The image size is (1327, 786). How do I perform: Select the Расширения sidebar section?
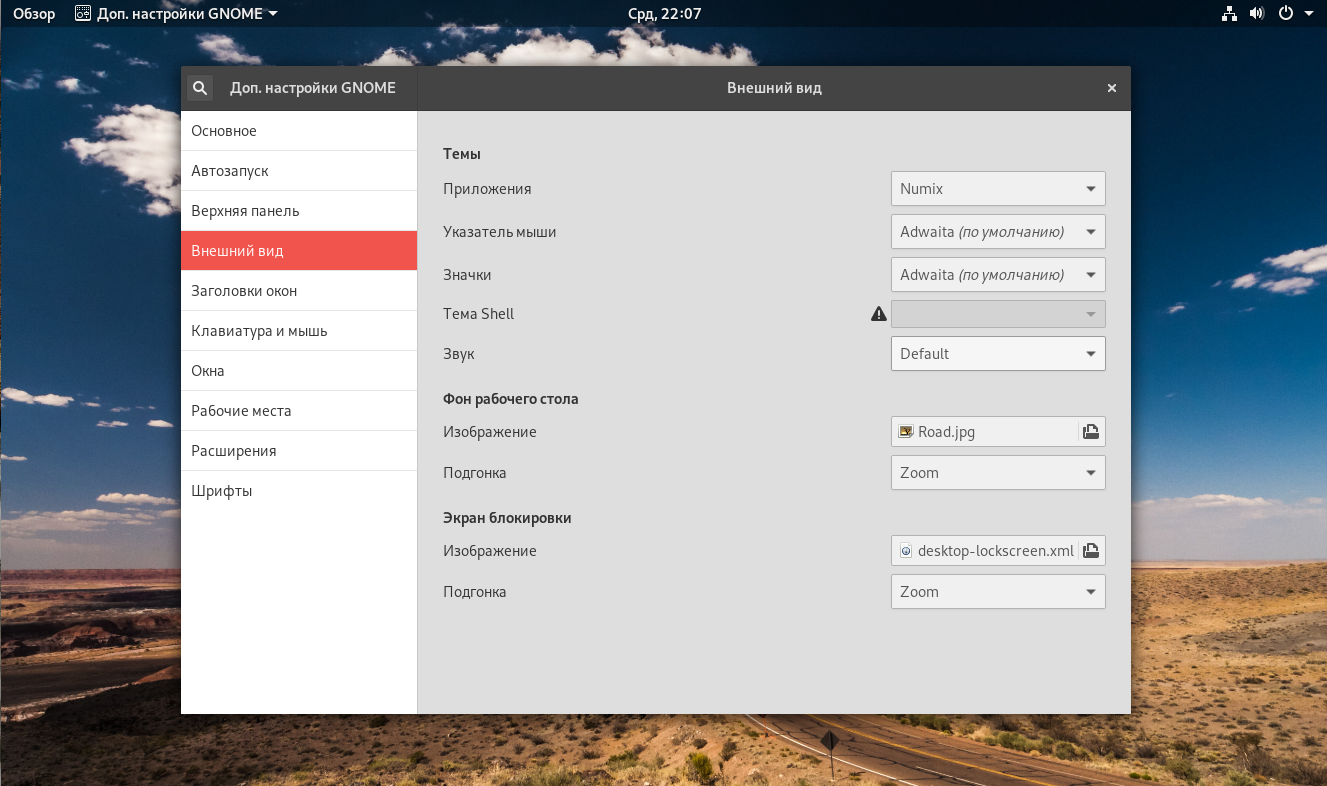299,451
